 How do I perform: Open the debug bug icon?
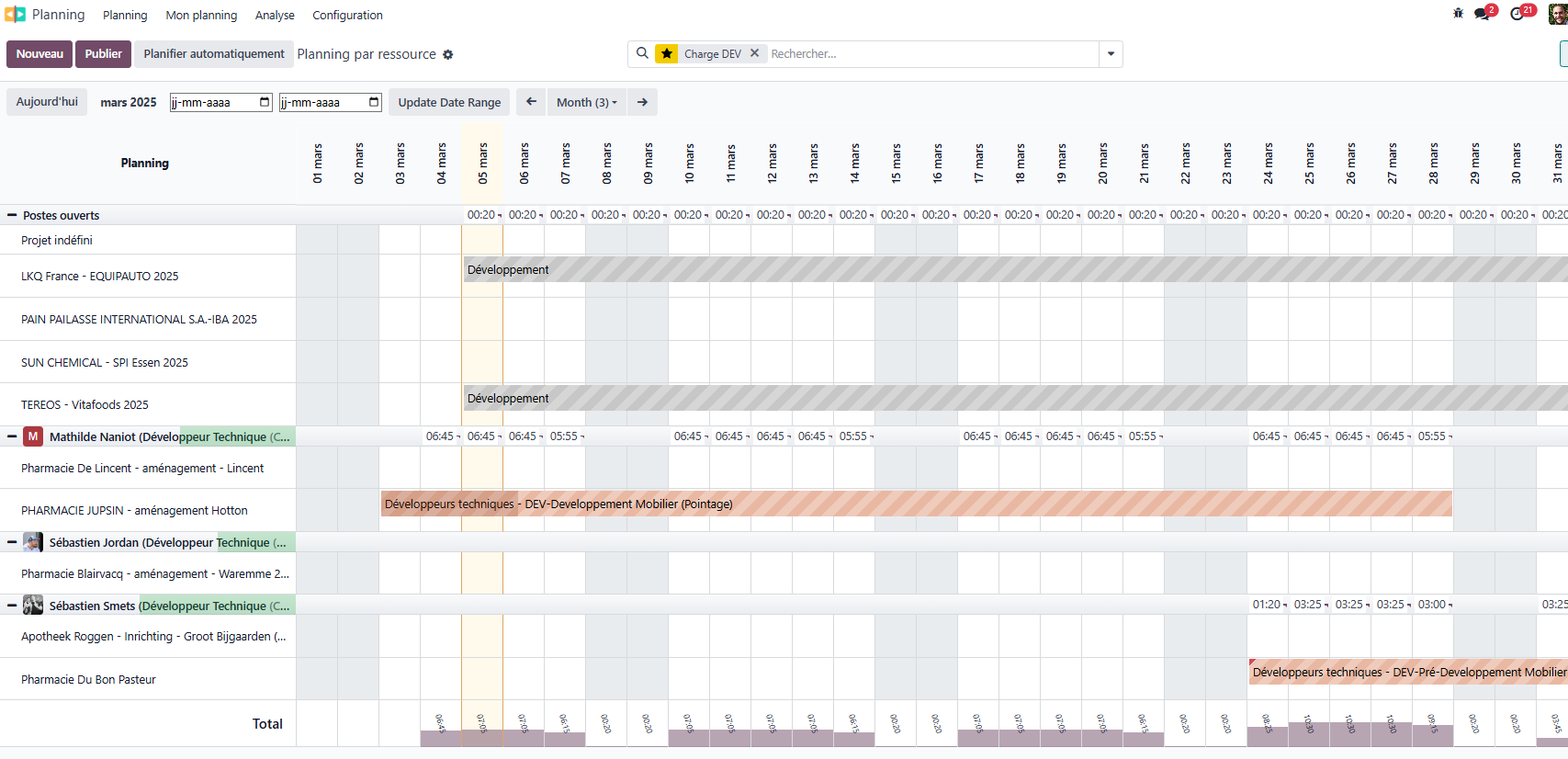click(1458, 13)
